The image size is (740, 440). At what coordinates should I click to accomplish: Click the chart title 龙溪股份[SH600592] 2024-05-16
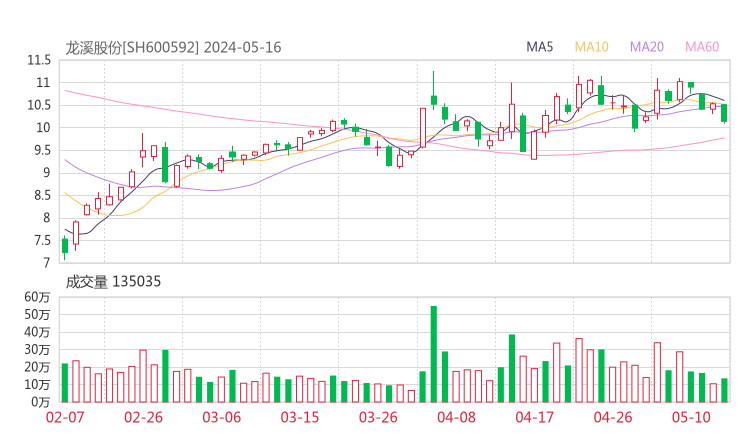tap(173, 47)
